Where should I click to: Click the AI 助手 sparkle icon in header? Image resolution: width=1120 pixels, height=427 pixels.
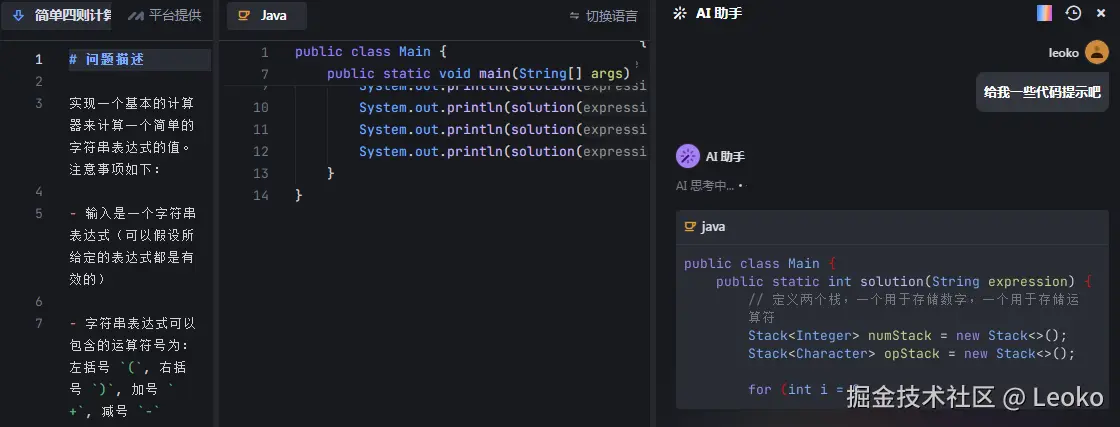(x=680, y=13)
